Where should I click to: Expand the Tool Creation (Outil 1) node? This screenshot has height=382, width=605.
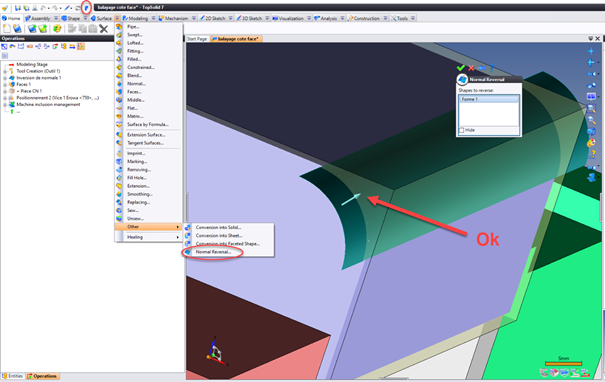[5, 71]
